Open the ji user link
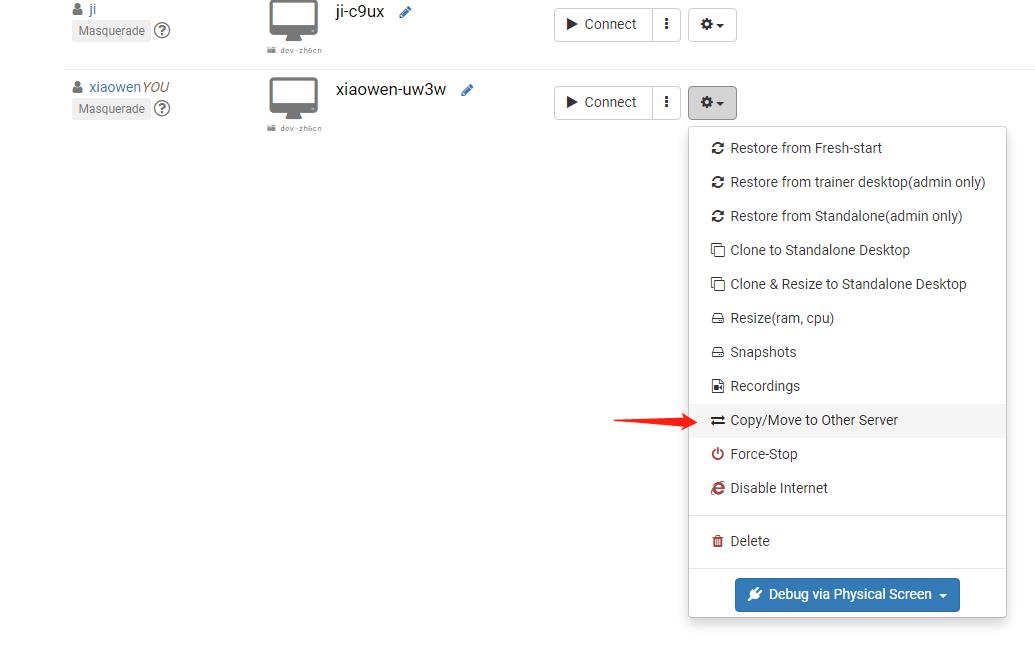Viewport: 1035px width, 656px height. (92, 9)
